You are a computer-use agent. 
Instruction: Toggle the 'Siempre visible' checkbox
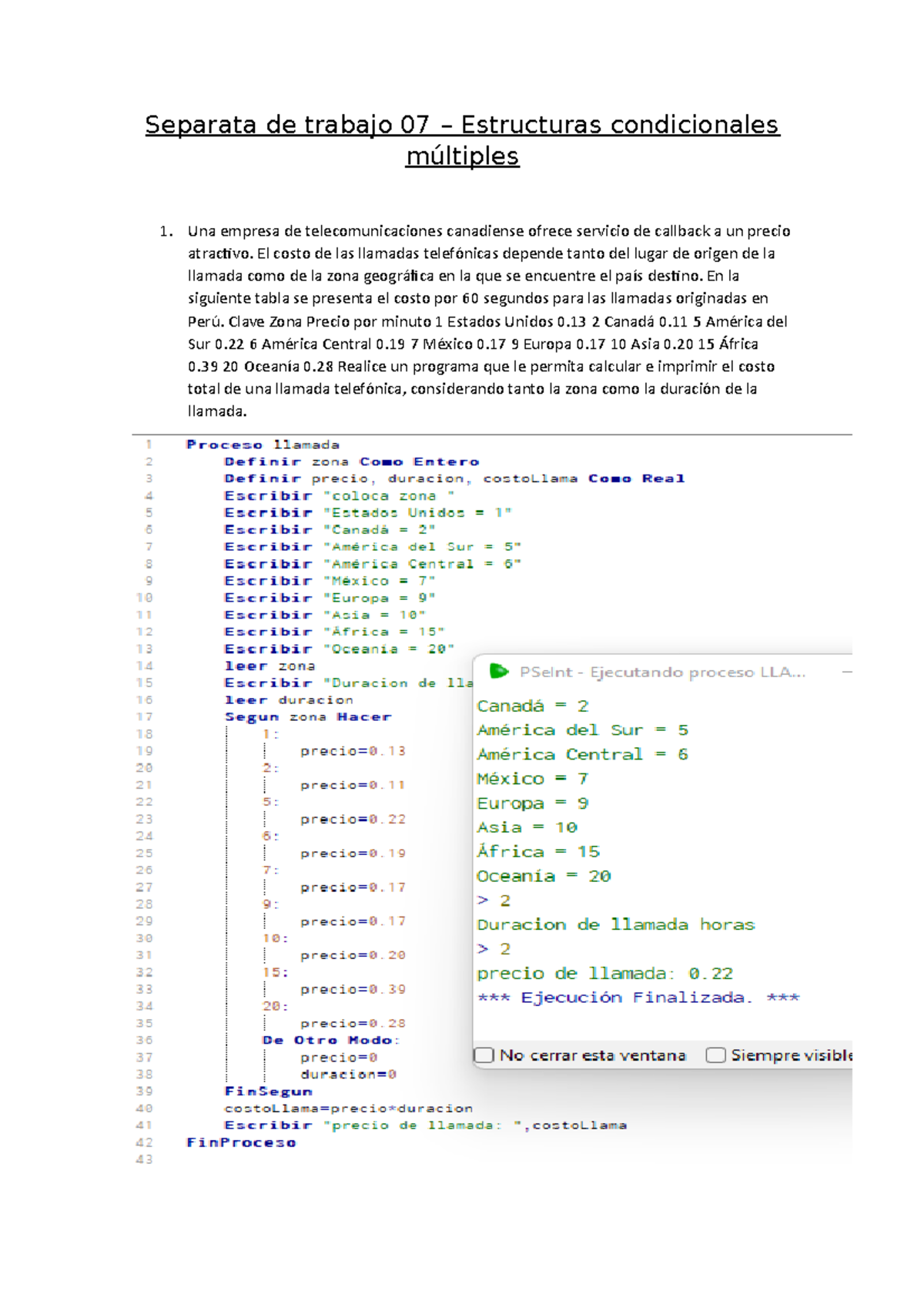[716, 1055]
